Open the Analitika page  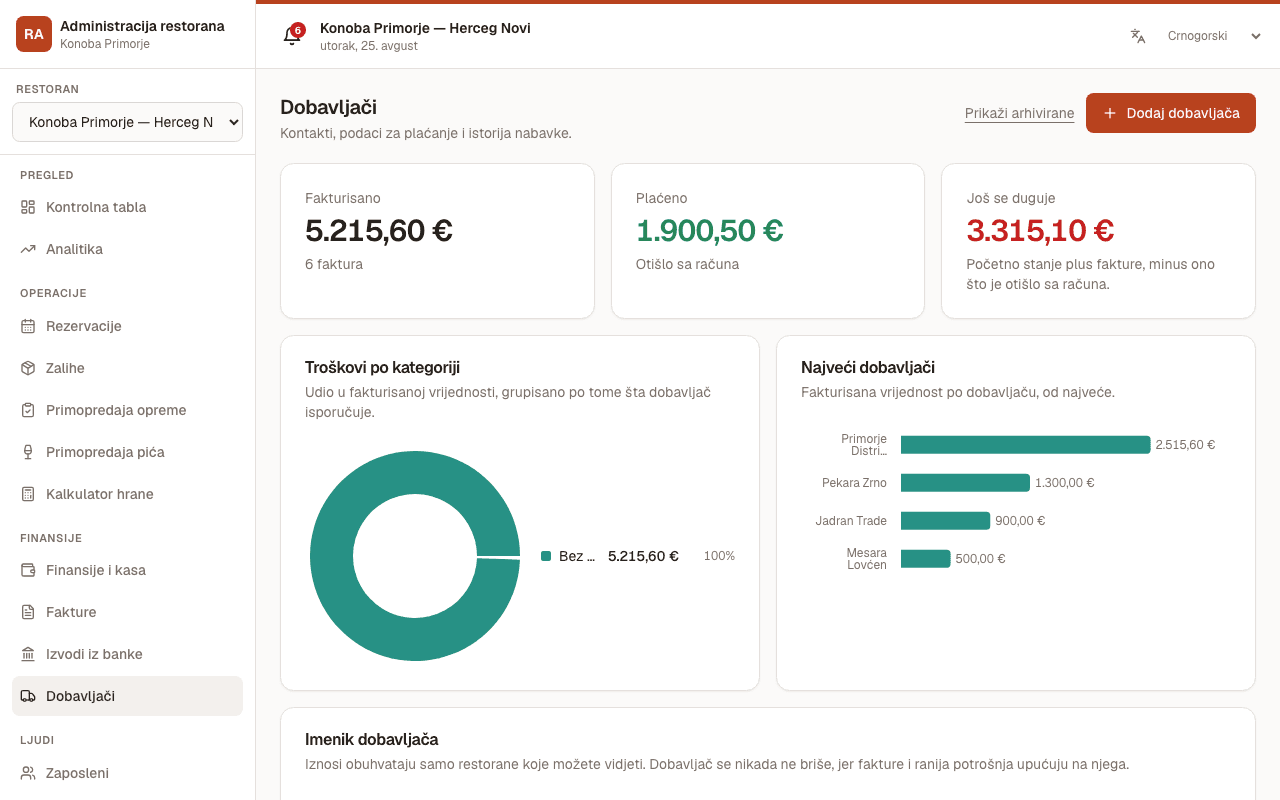[x=127, y=249]
